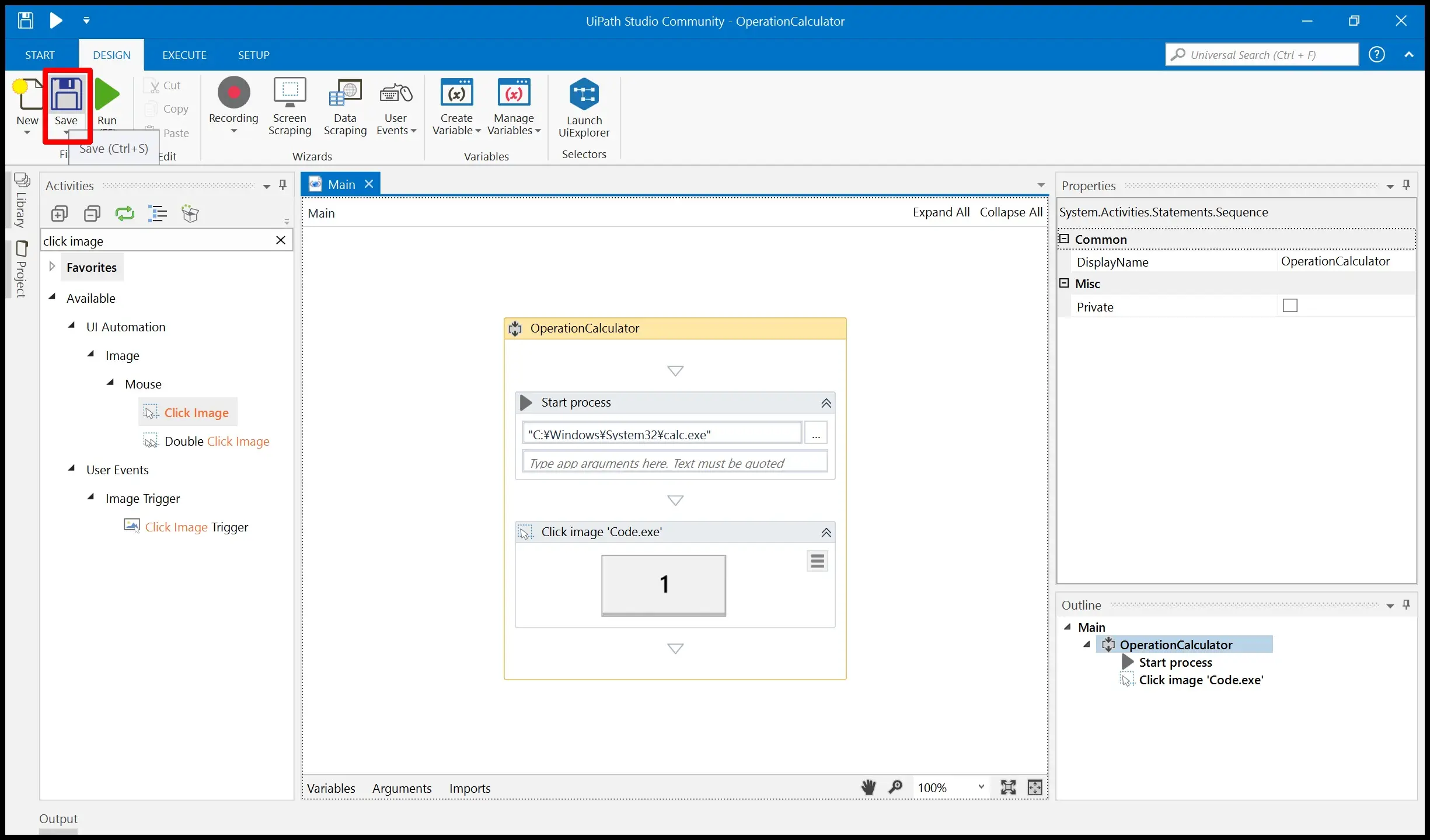
Task: Open Manage Packages icon in Activities panel
Action: pyautogui.click(x=190, y=214)
